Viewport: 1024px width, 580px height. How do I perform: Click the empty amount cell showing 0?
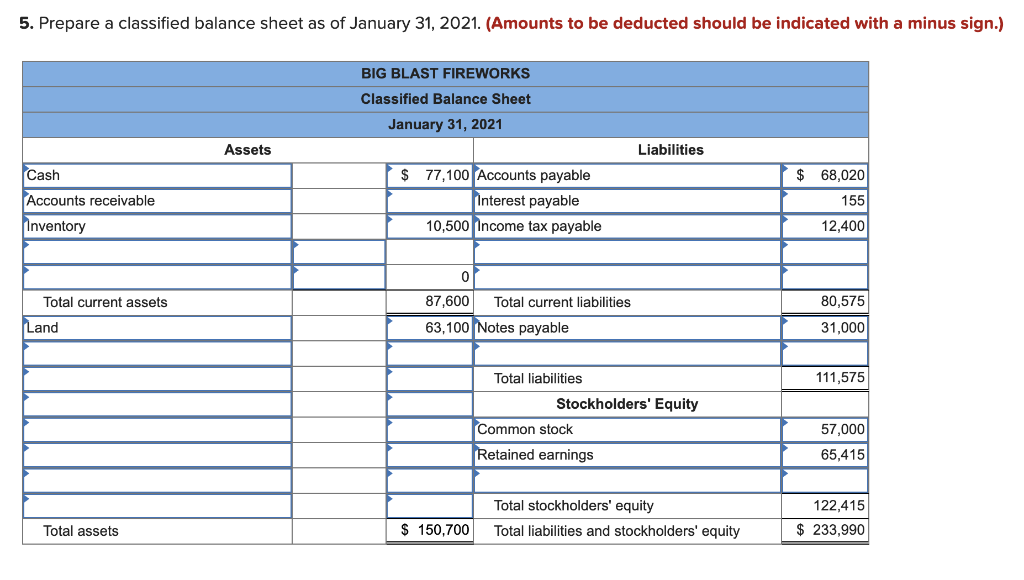click(x=429, y=276)
